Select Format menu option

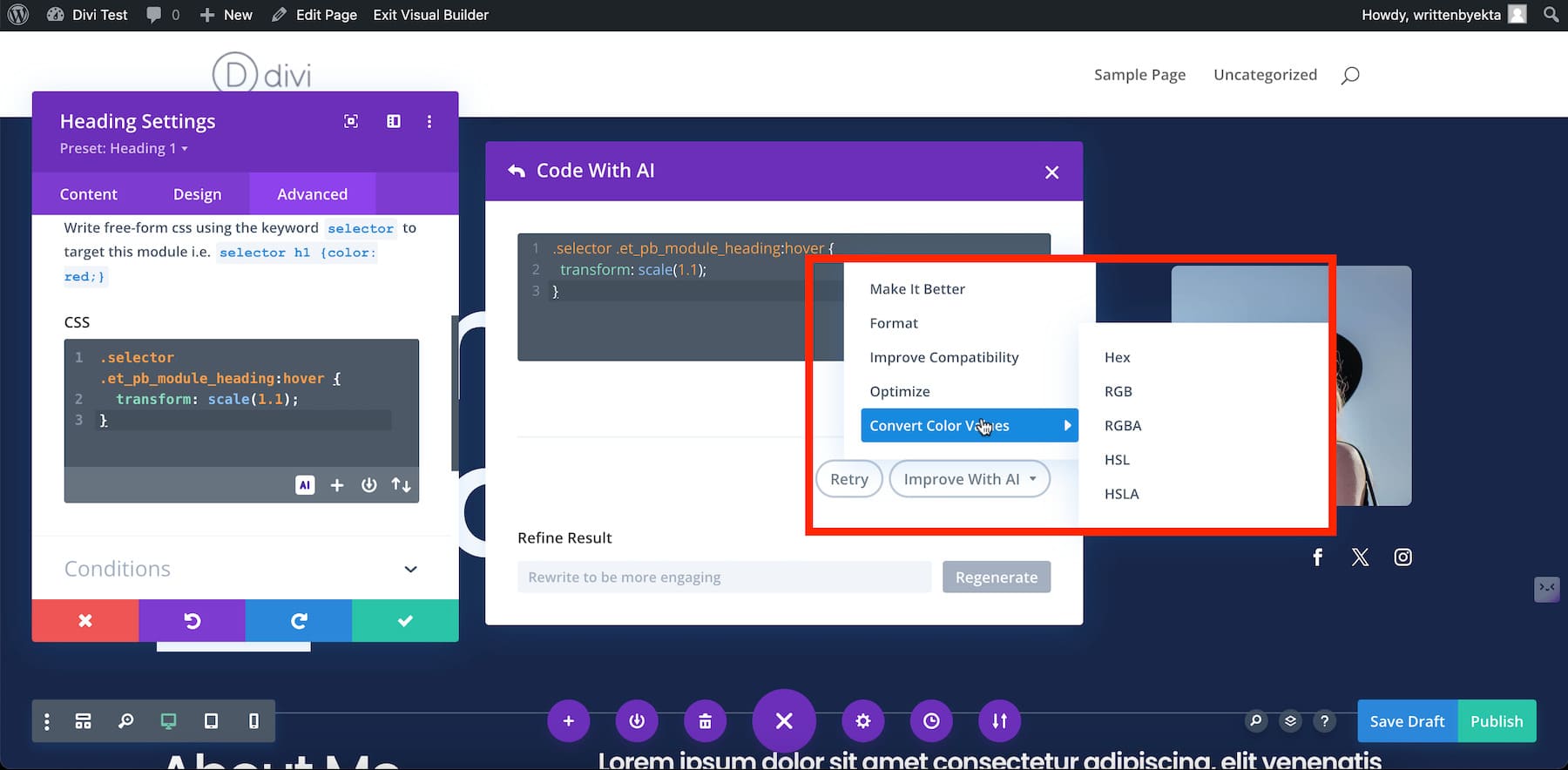click(894, 323)
